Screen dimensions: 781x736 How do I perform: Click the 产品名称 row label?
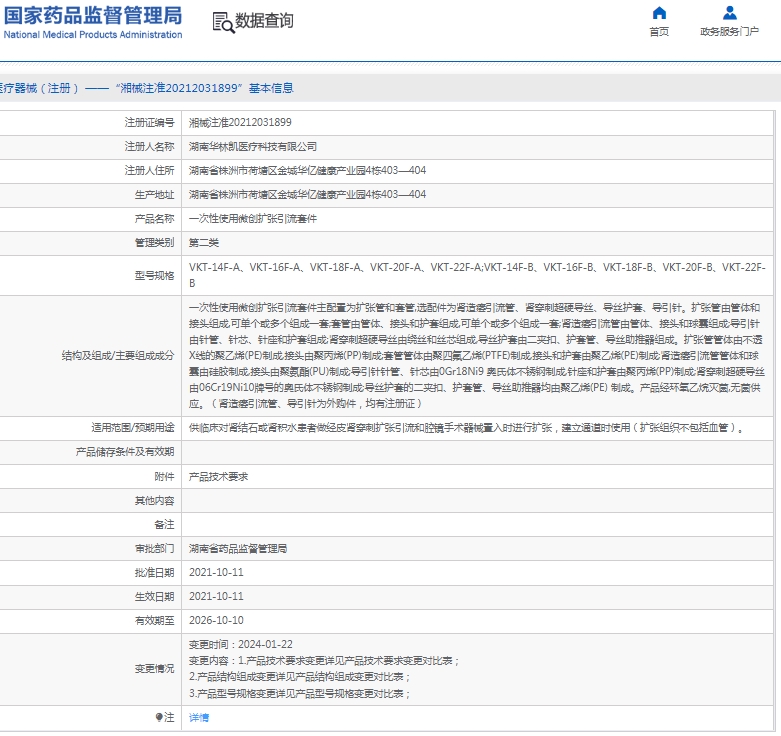[x=154, y=219]
